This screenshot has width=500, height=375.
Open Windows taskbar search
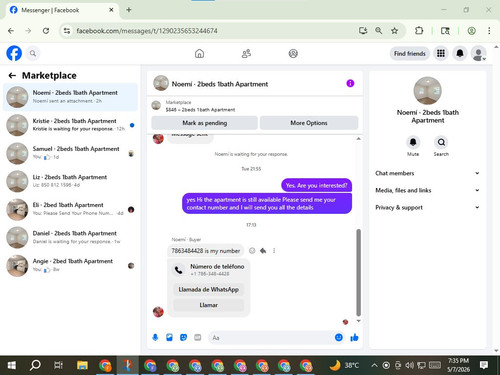pos(35,365)
